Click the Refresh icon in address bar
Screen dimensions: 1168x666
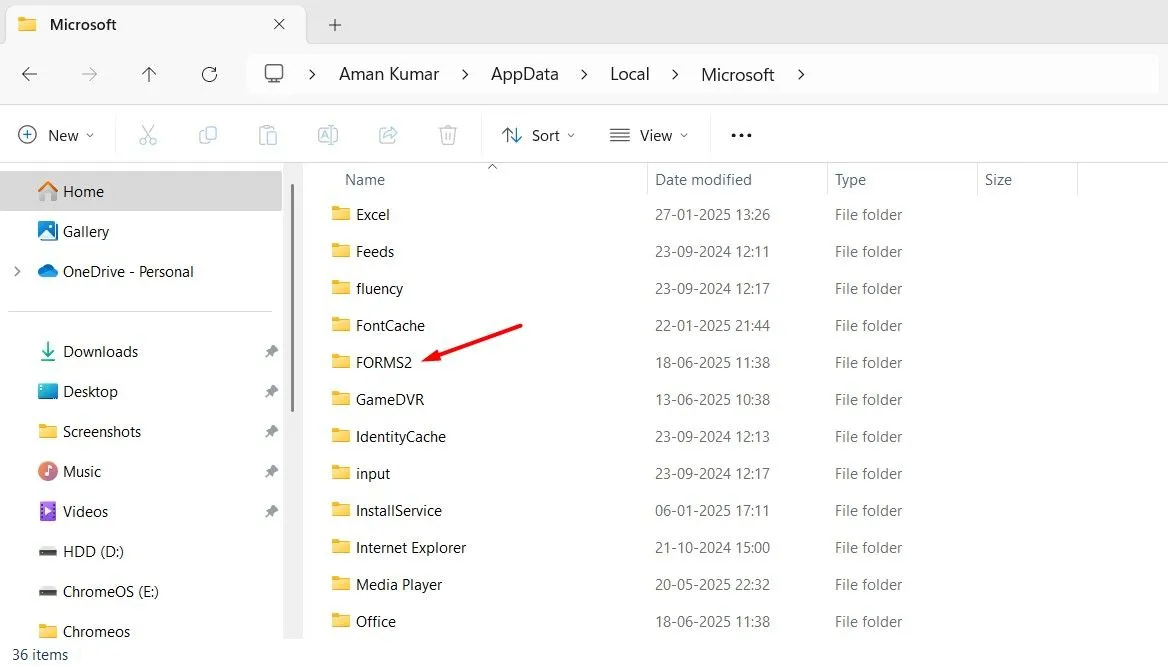208,74
